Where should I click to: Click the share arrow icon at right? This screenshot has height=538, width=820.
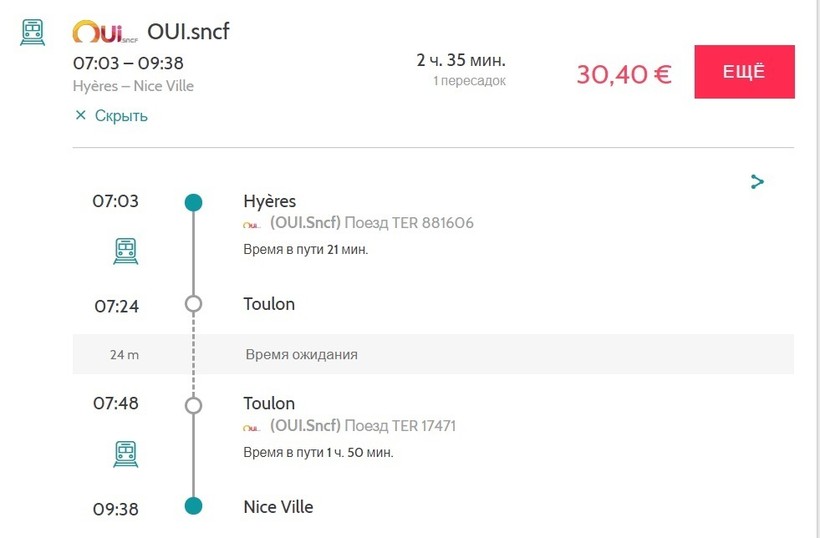coord(757,182)
